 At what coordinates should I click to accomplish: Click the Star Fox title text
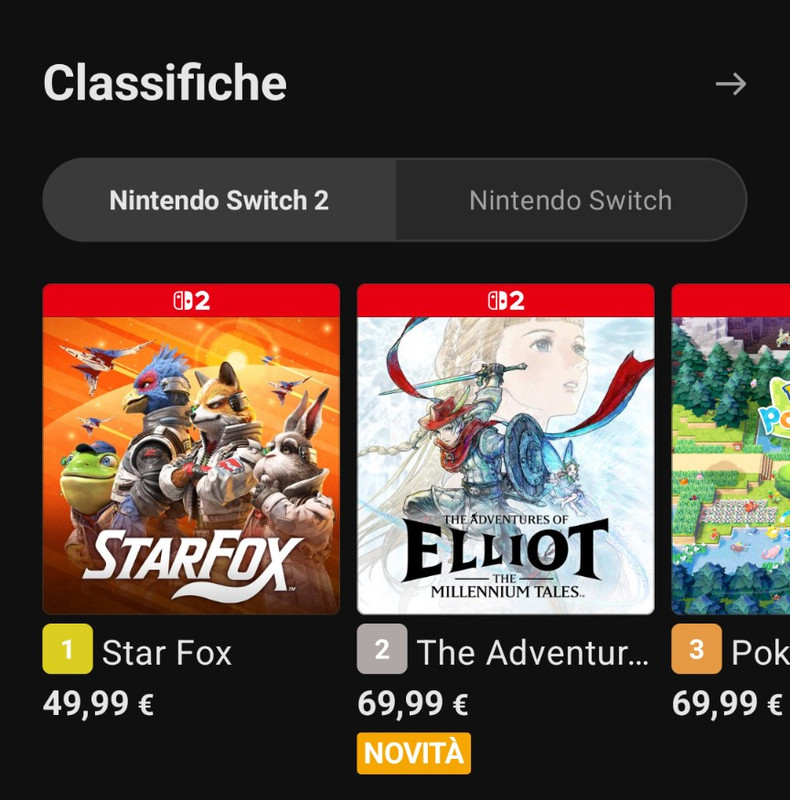167,653
